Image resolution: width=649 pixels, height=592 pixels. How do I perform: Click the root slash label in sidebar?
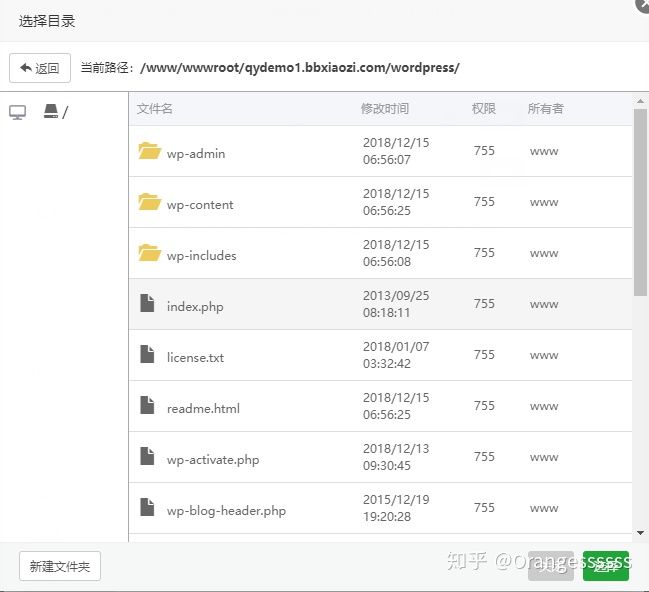[x=65, y=112]
